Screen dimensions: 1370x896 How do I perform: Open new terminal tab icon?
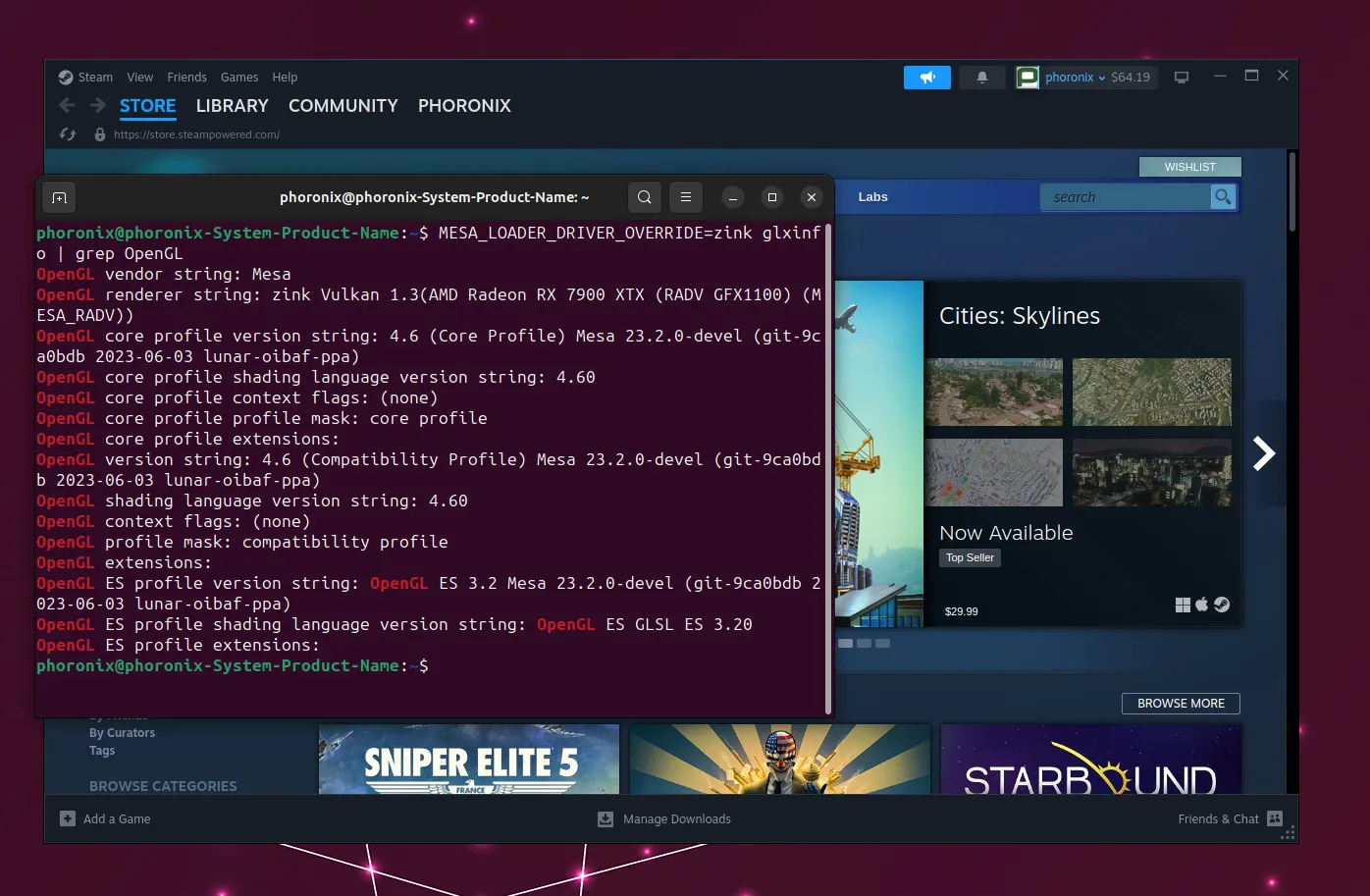coord(59,198)
